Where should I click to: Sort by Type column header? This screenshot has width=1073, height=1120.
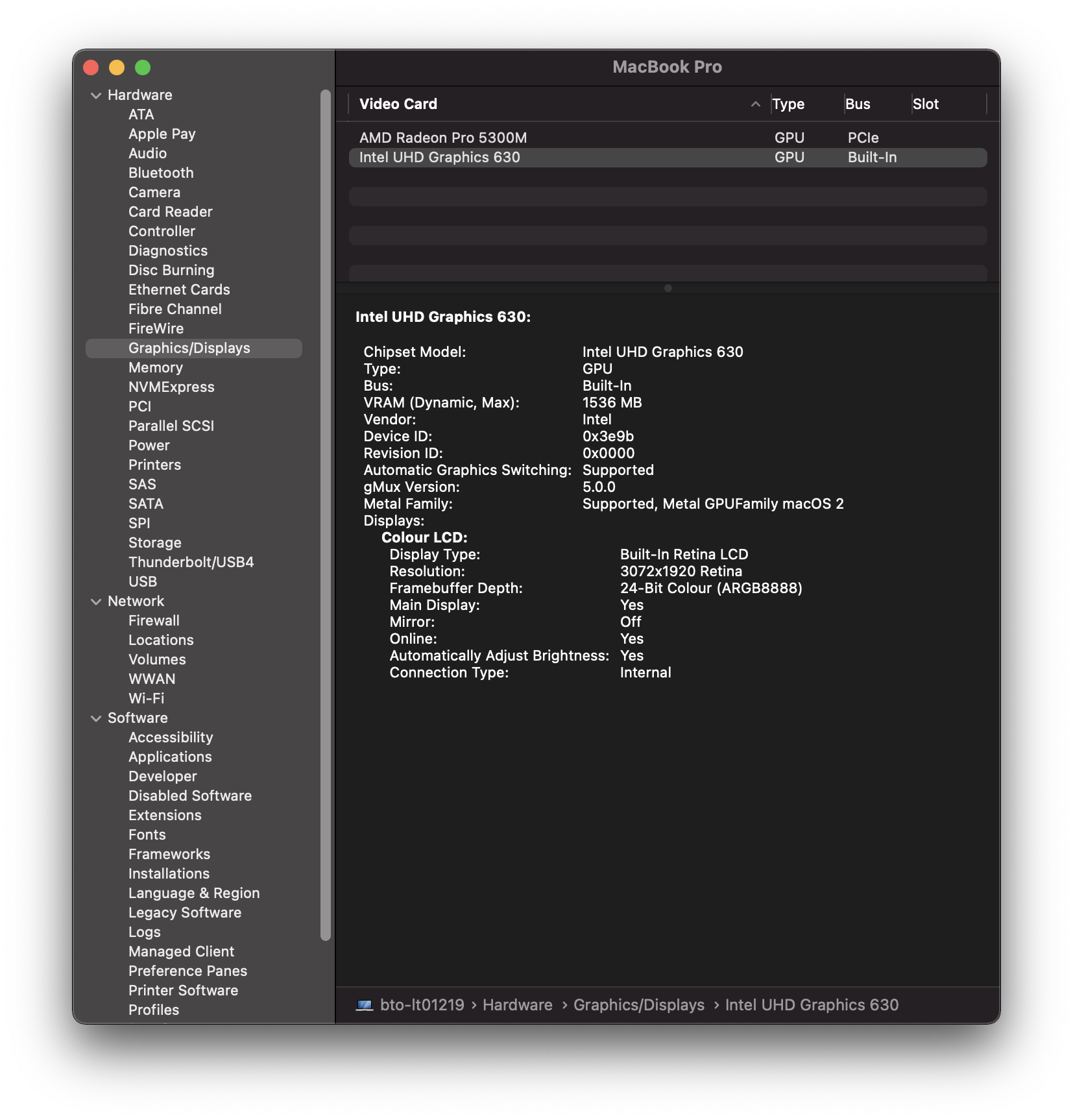pyautogui.click(x=788, y=104)
